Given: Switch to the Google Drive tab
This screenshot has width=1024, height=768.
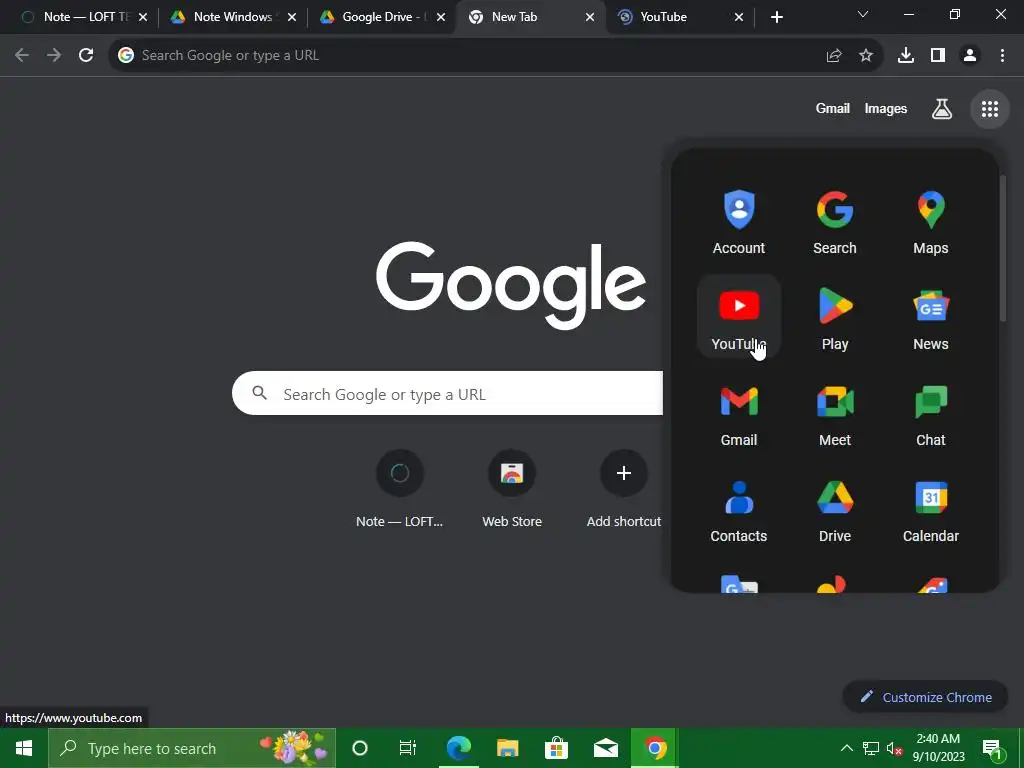Looking at the screenshot, I should (x=381, y=17).
